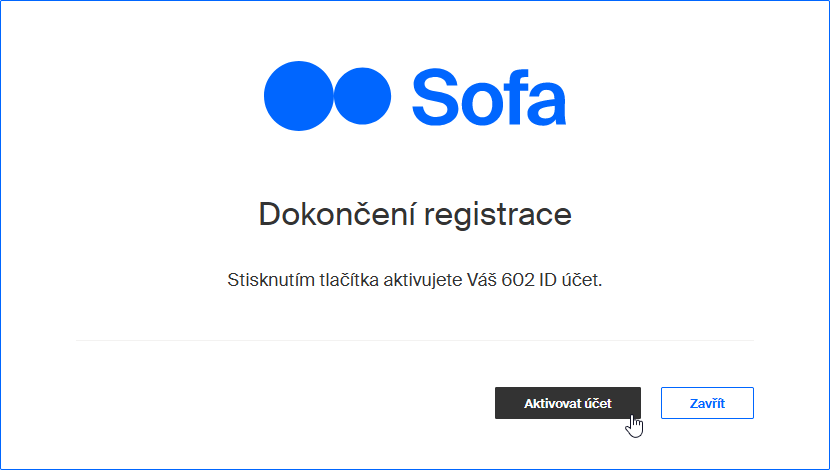Click the word Stisknutím starting the message

click(271, 279)
